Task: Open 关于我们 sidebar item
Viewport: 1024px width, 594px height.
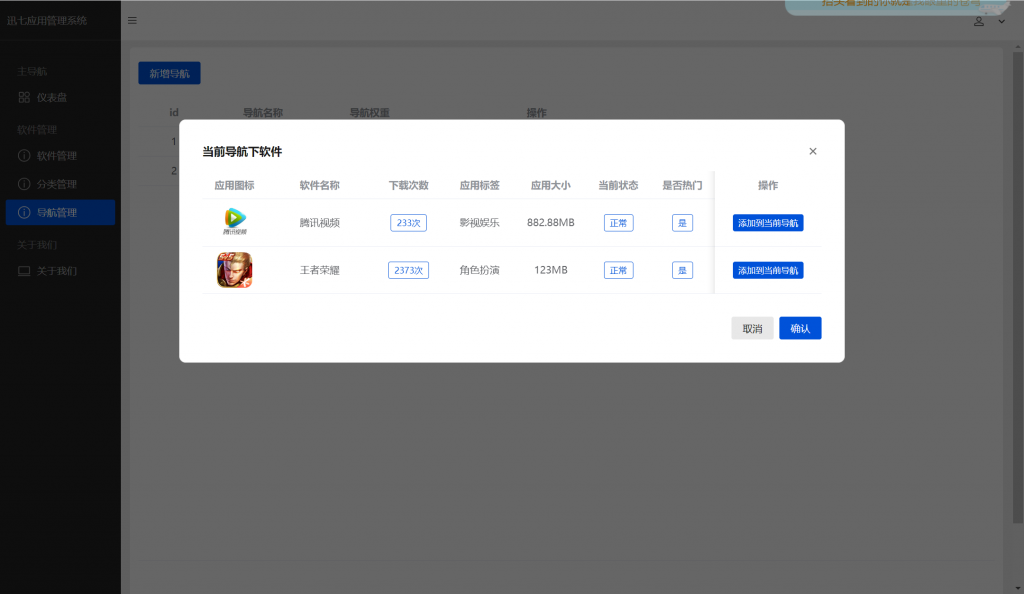Action: click(x=60, y=271)
